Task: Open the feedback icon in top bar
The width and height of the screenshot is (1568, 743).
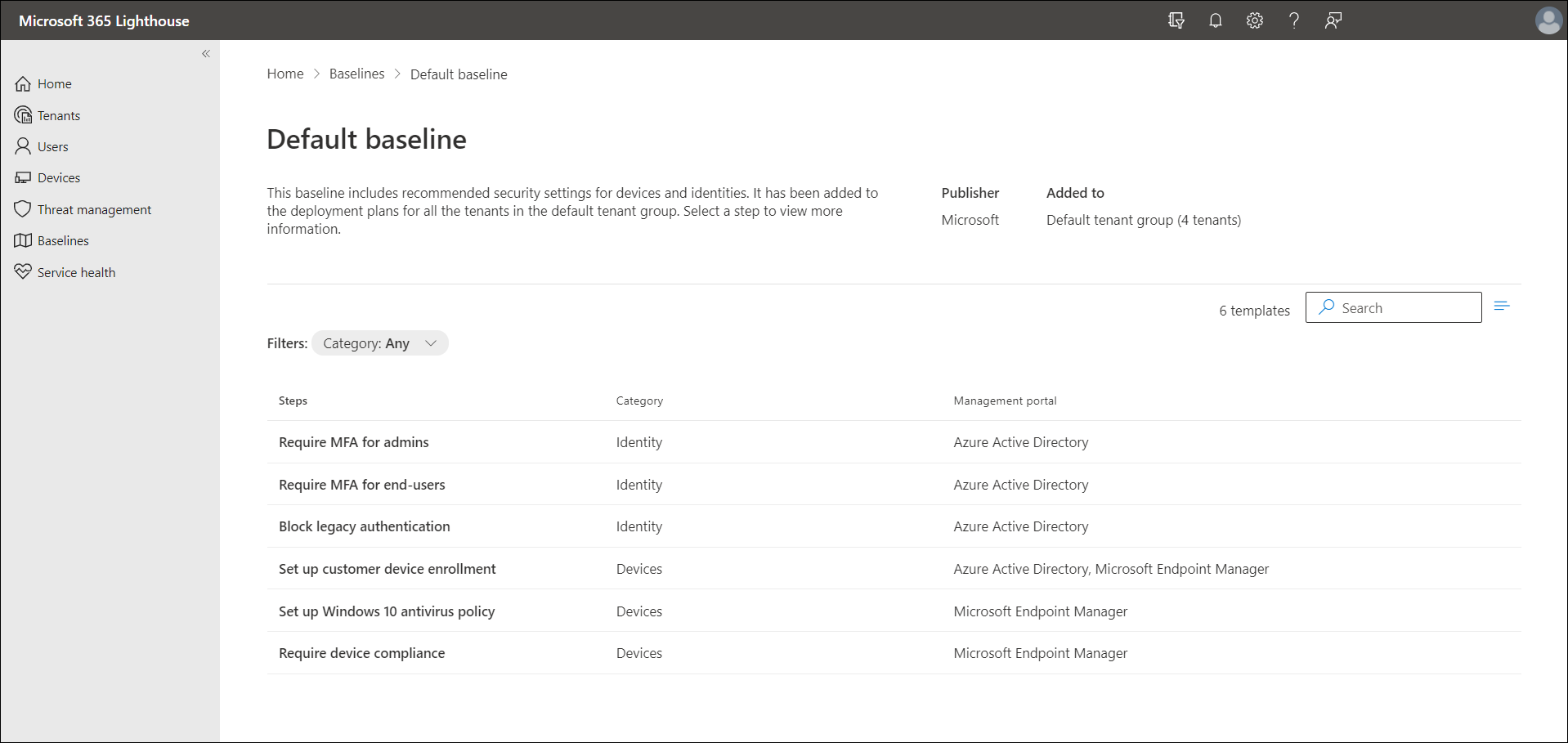Action: (1333, 20)
